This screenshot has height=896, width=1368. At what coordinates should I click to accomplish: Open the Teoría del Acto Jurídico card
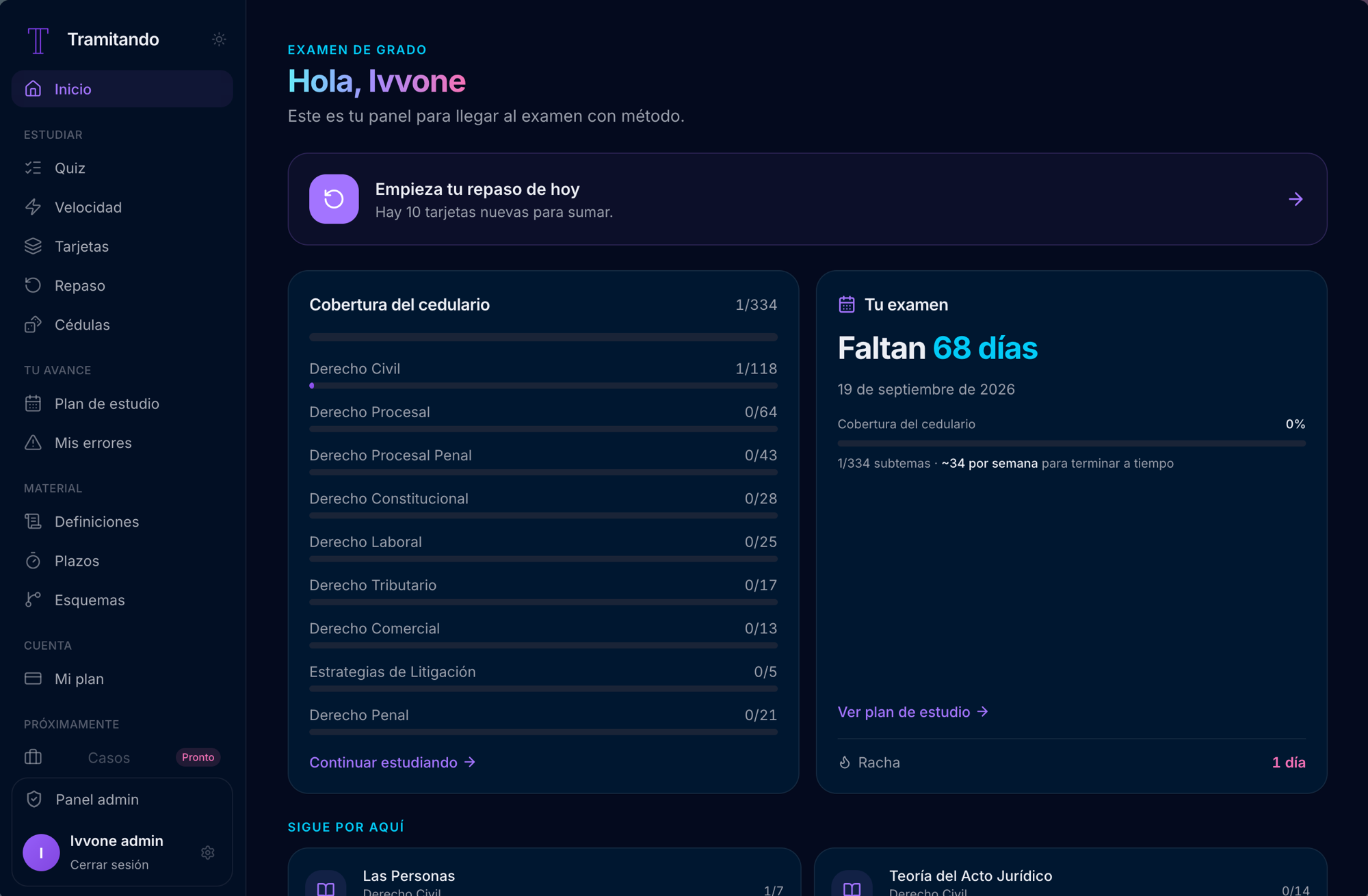click(1070, 872)
